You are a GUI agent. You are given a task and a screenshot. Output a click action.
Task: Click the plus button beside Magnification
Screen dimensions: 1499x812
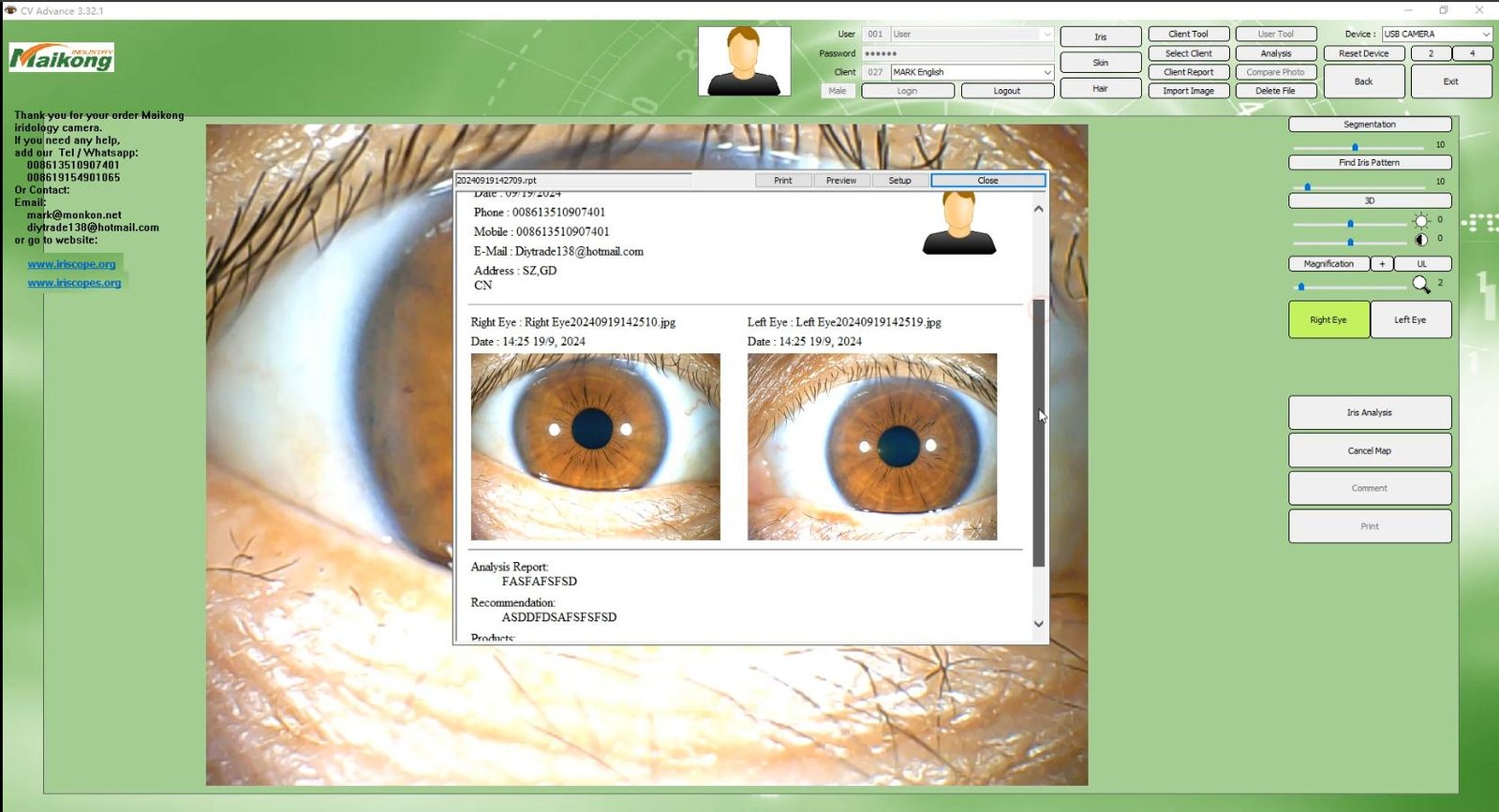(x=1382, y=264)
